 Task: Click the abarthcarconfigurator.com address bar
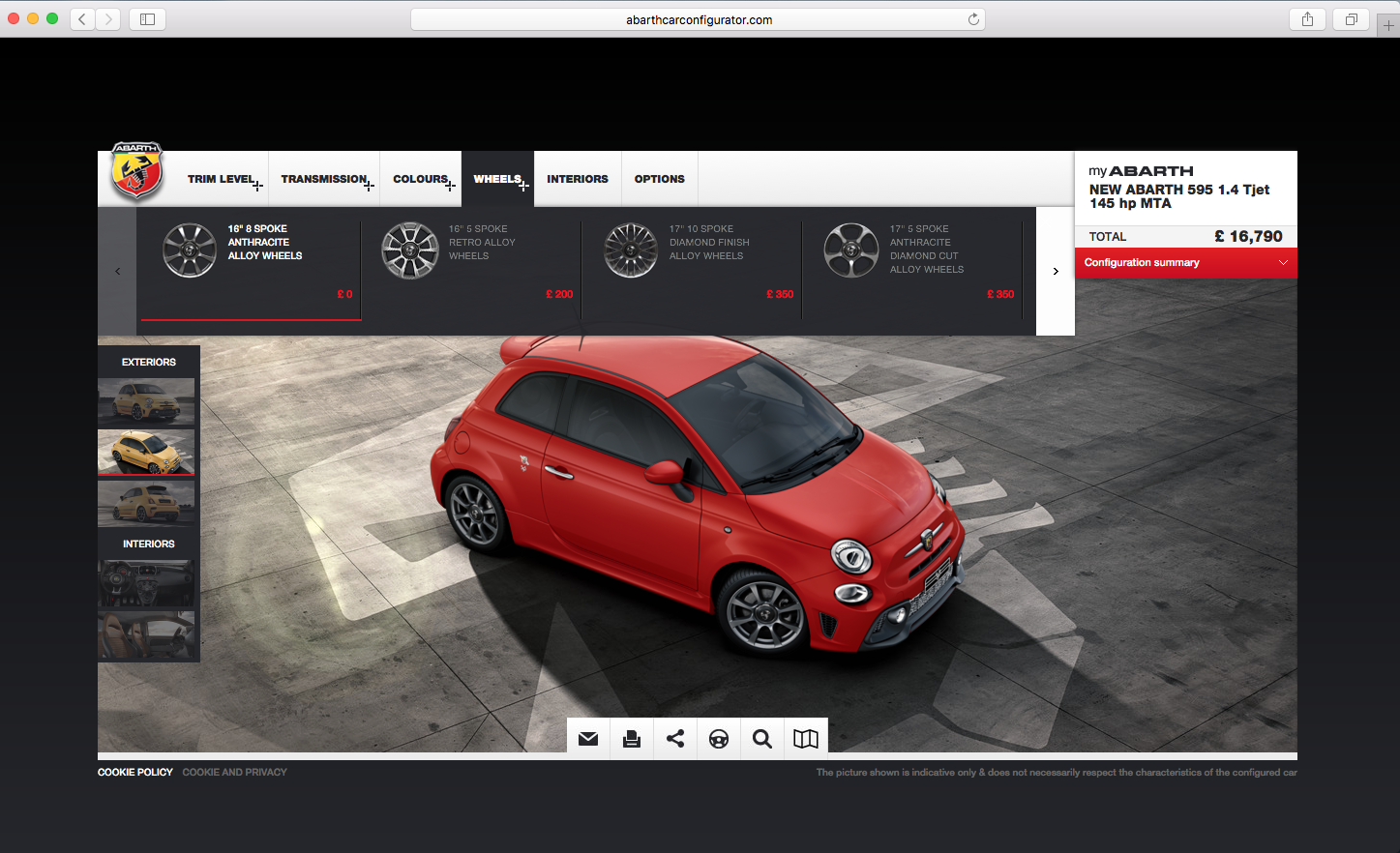[699, 19]
